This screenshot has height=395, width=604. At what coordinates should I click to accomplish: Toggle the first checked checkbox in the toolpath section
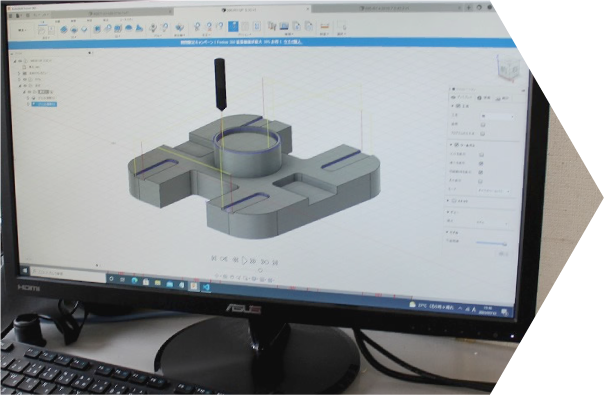[481, 163]
